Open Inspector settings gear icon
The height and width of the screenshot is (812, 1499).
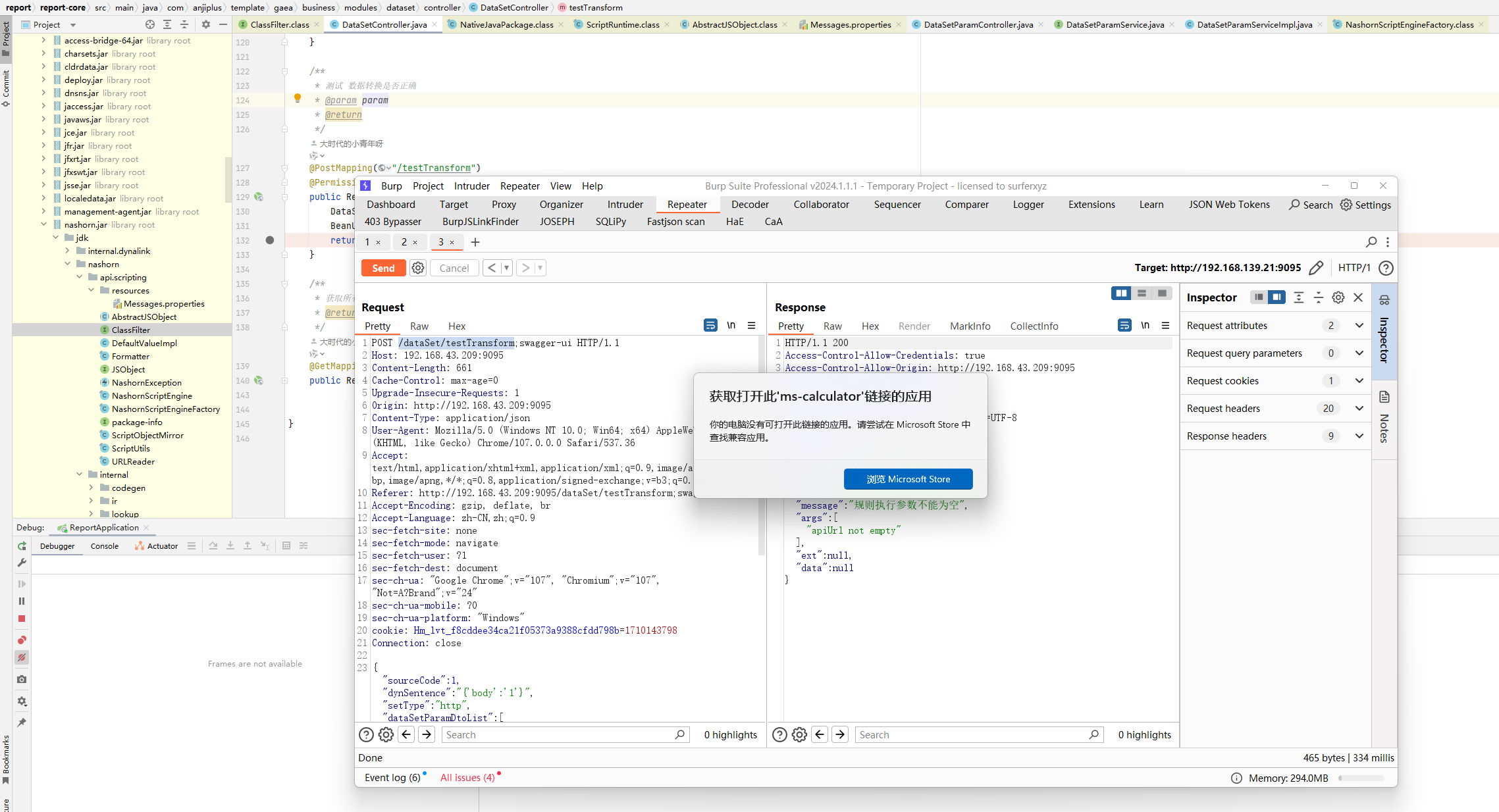point(1338,297)
